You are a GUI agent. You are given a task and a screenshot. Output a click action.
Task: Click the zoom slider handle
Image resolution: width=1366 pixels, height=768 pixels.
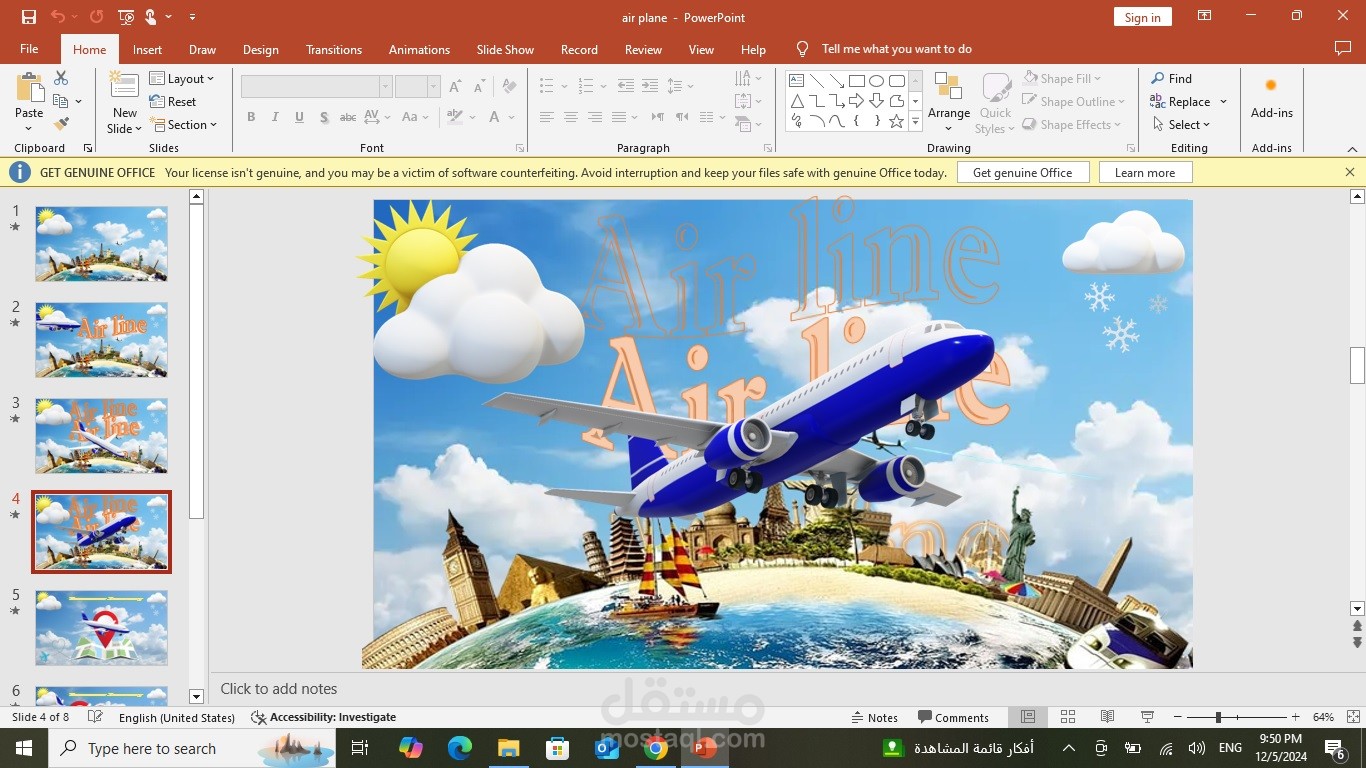pyautogui.click(x=1217, y=717)
